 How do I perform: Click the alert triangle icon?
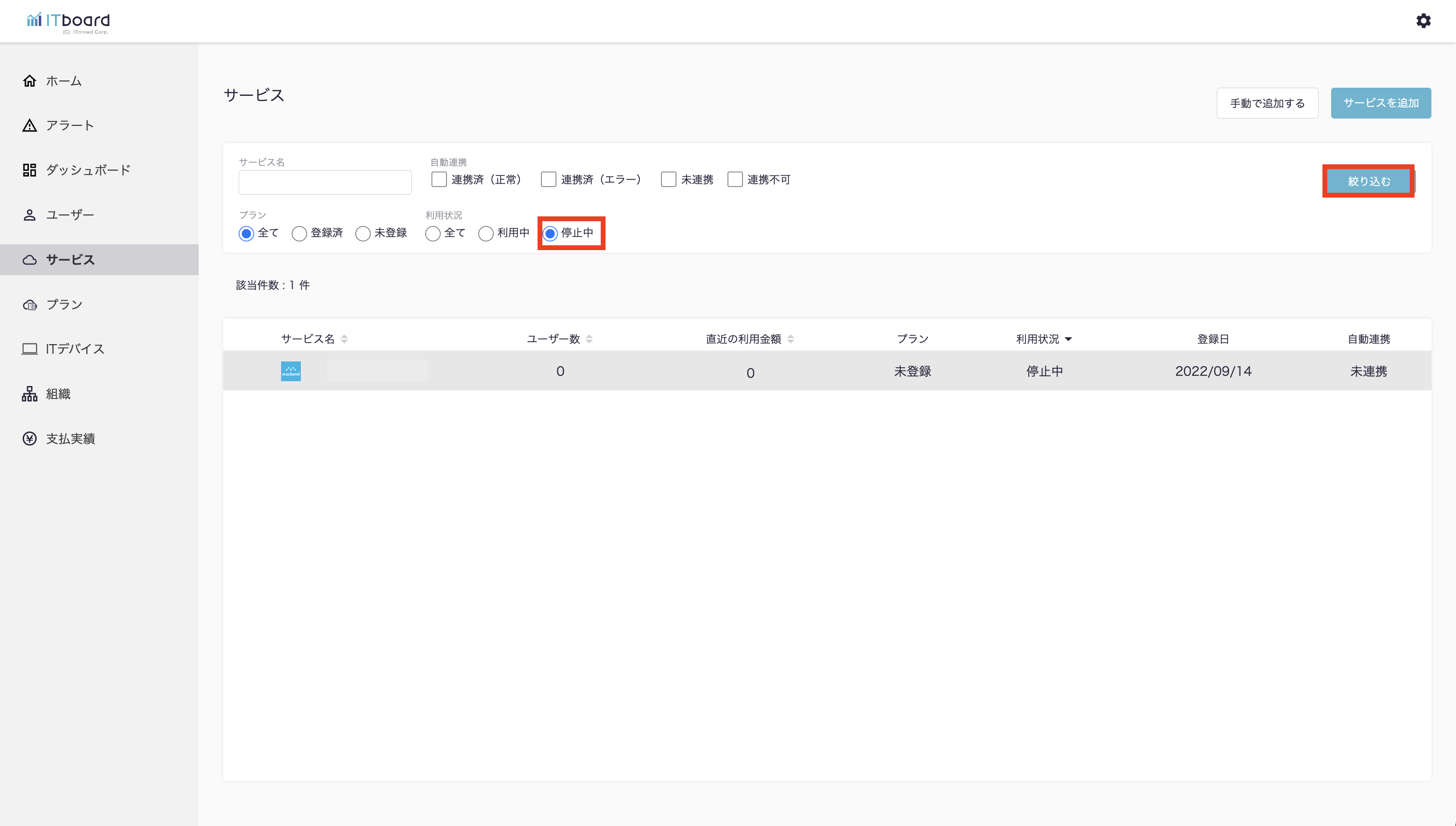pyautogui.click(x=29, y=125)
